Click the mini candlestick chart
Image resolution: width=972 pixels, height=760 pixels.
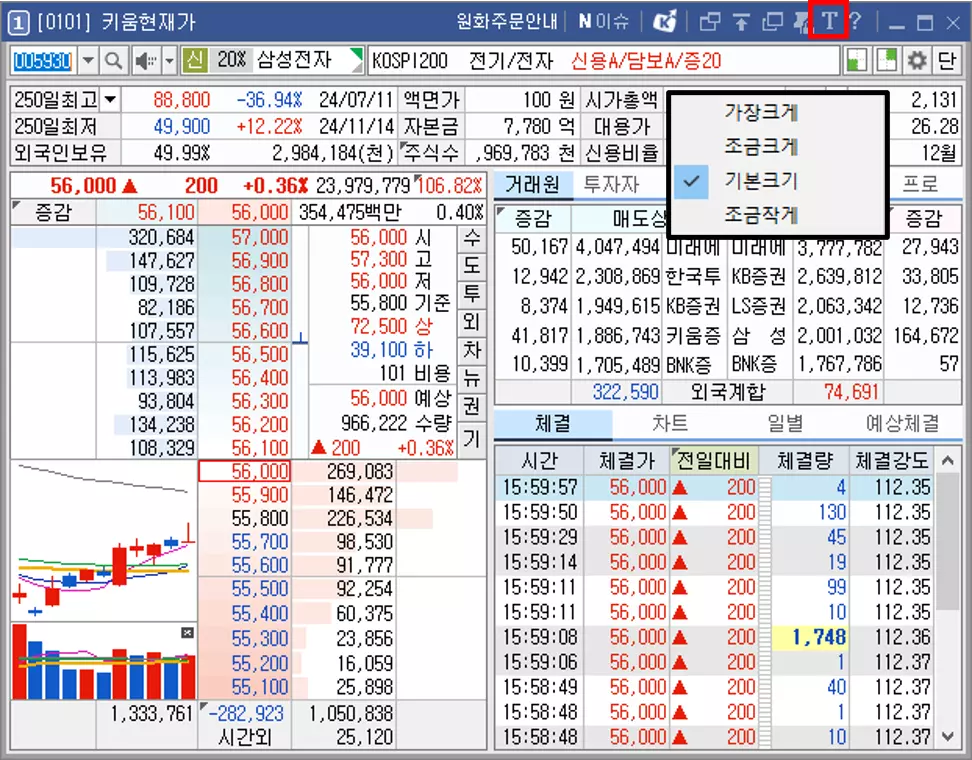104,541
